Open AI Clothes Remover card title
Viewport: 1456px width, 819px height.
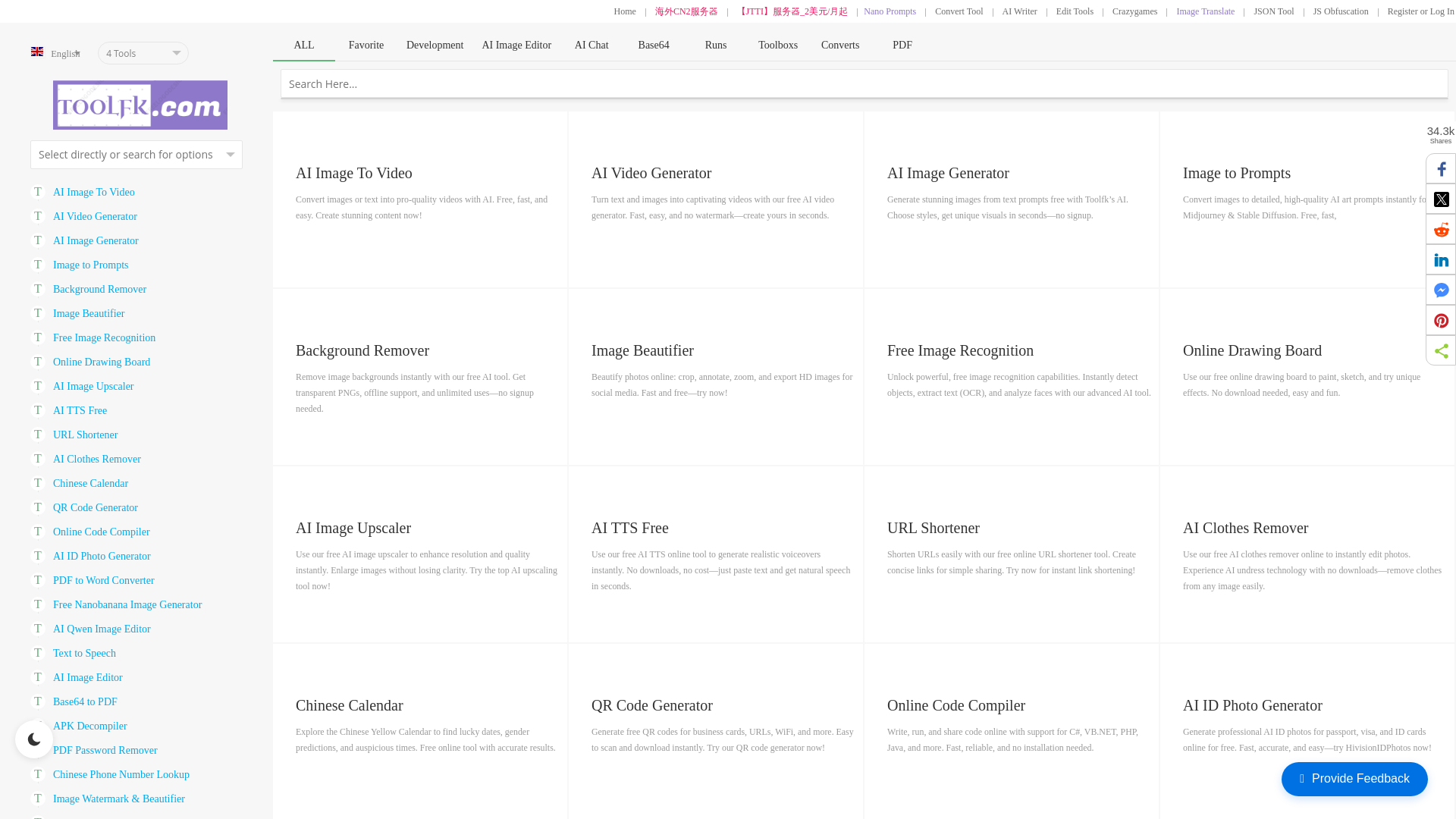[1245, 528]
